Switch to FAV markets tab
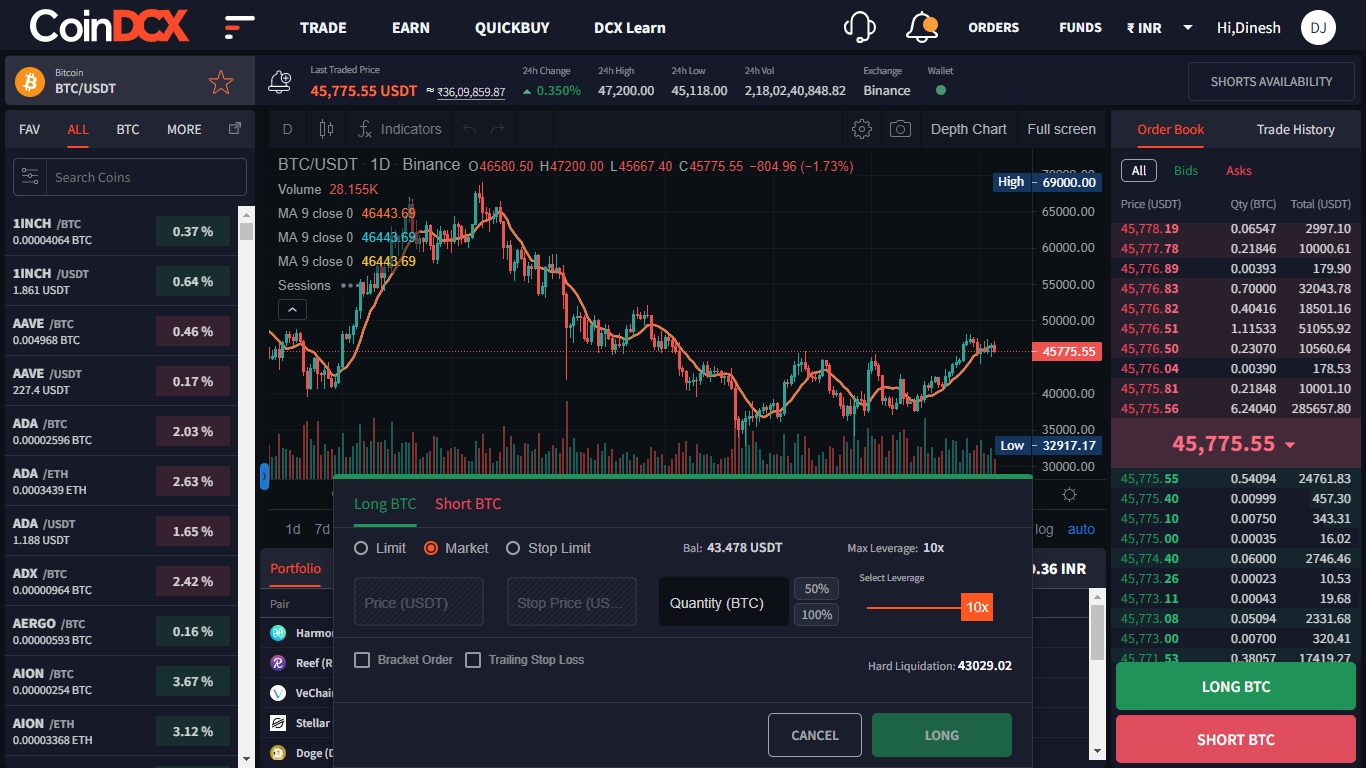 point(30,129)
